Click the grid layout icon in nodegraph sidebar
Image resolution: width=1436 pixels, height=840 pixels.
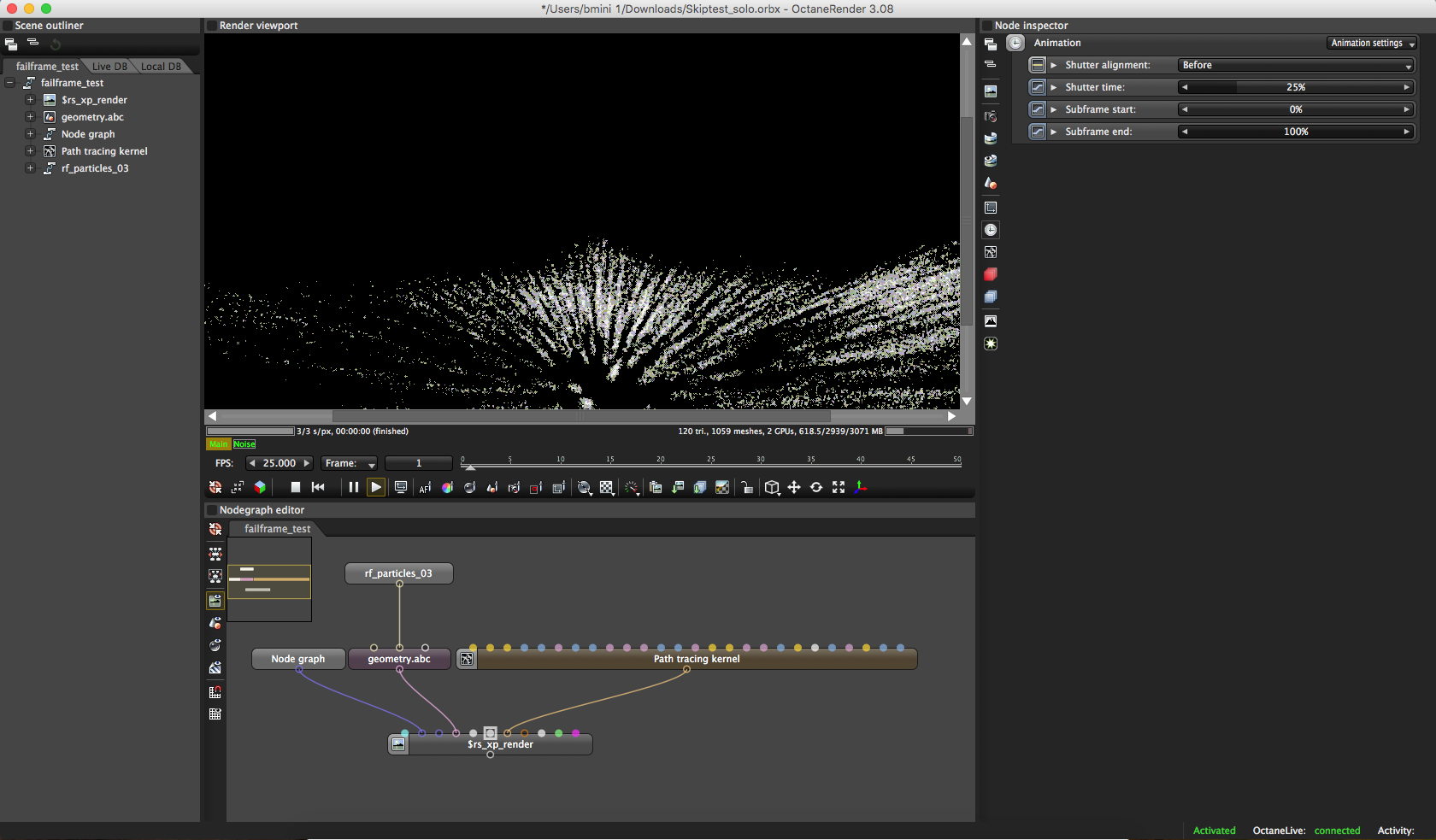[x=215, y=714]
